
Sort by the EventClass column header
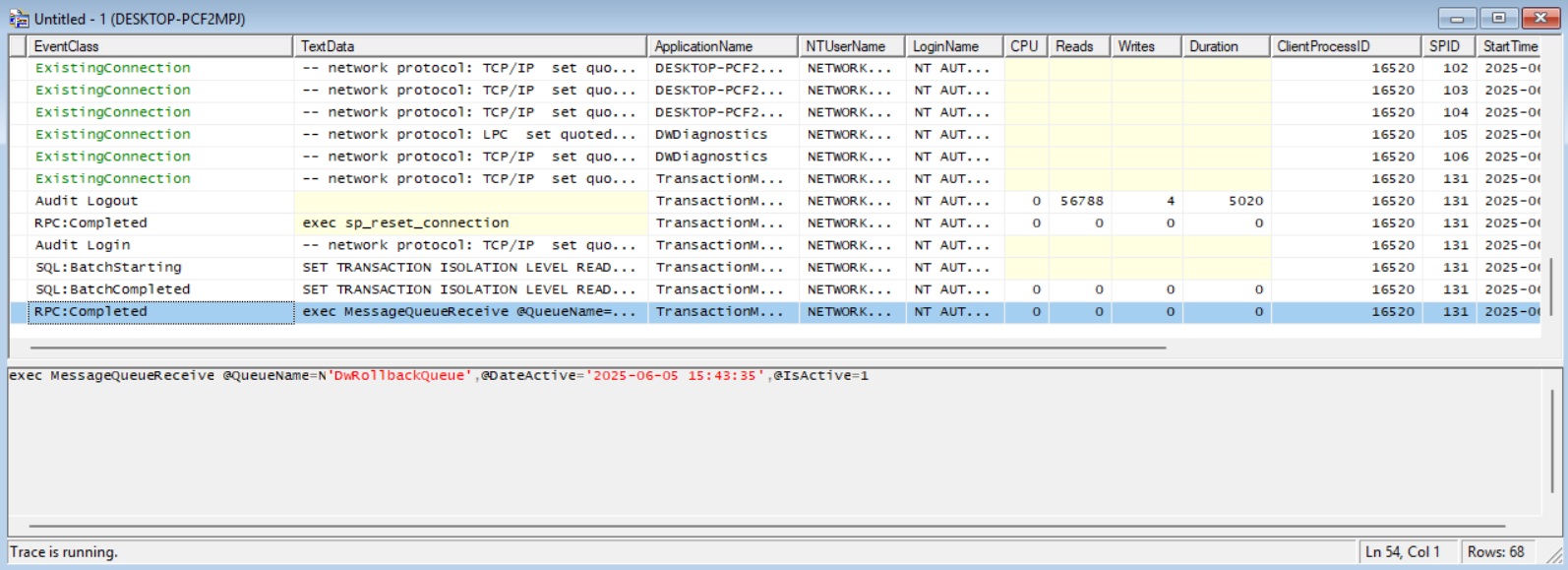[157, 46]
